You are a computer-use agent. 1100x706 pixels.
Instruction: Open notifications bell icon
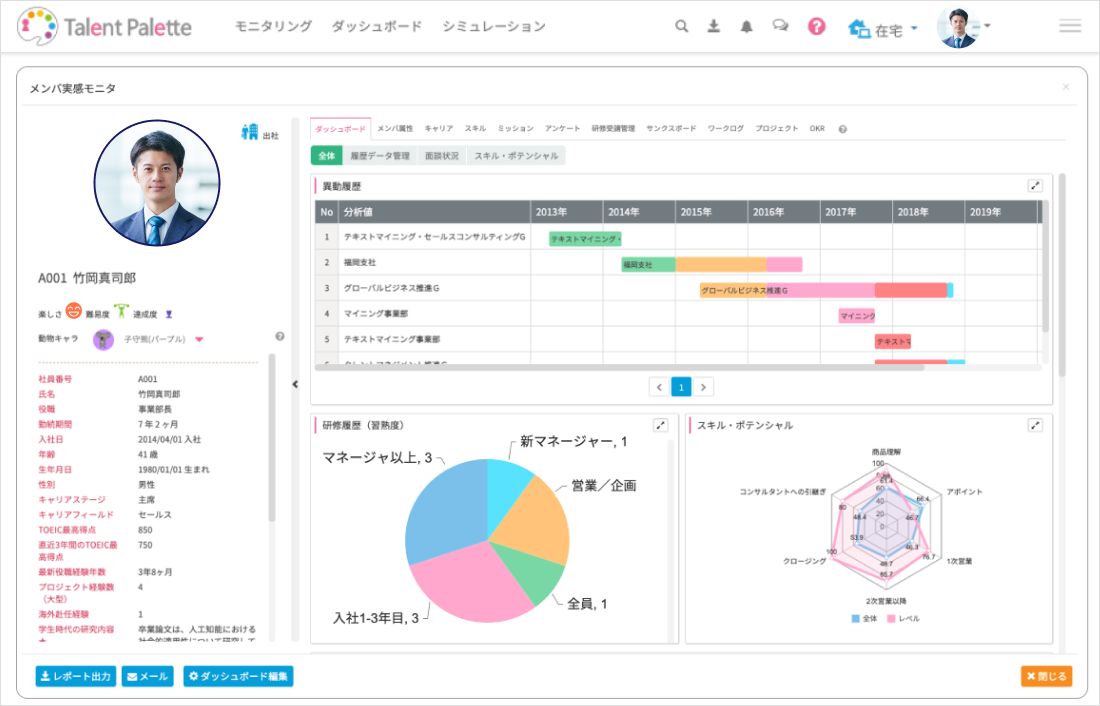746,27
